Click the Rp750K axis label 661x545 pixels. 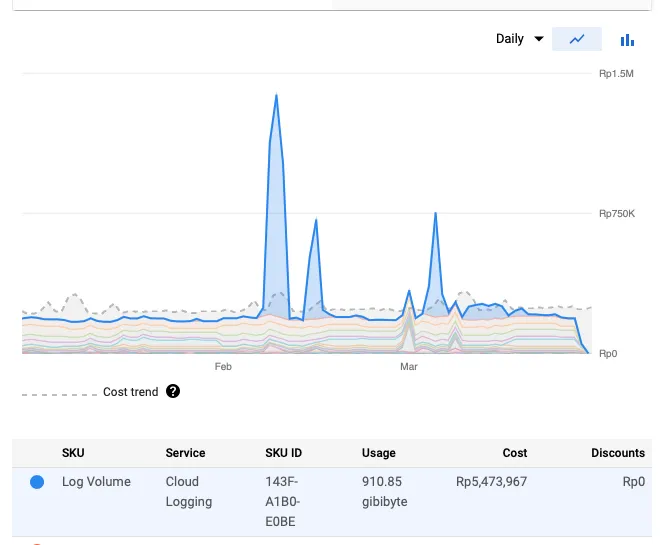coord(617,214)
